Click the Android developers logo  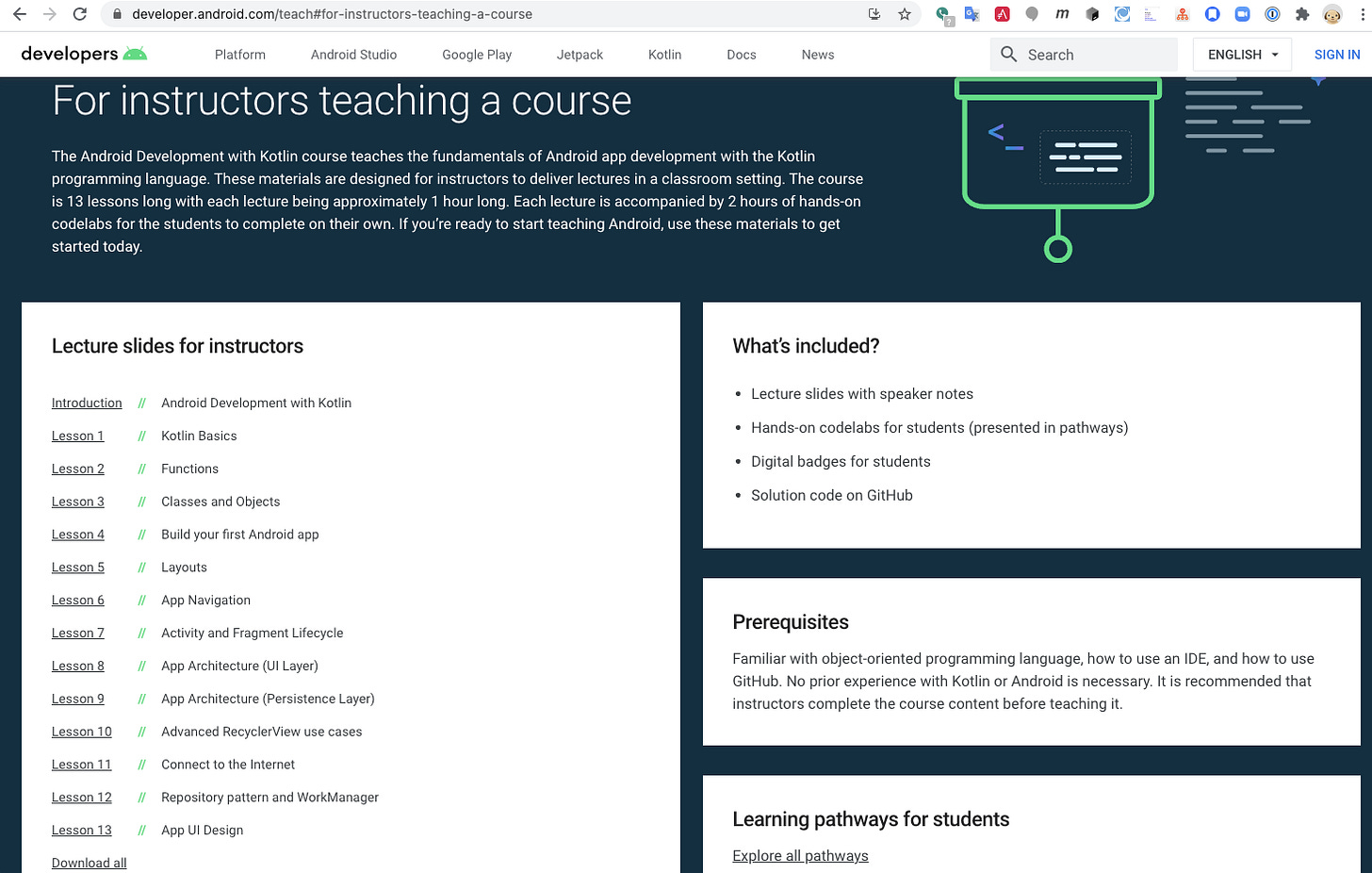(84, 54)
